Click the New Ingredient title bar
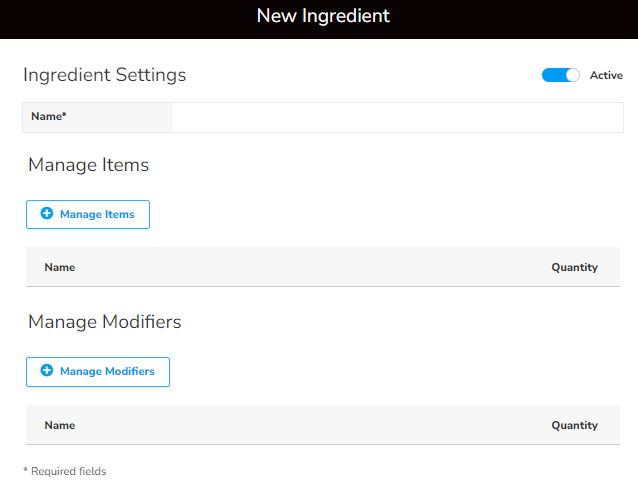The image size is (638, 488). pos(322,16)
